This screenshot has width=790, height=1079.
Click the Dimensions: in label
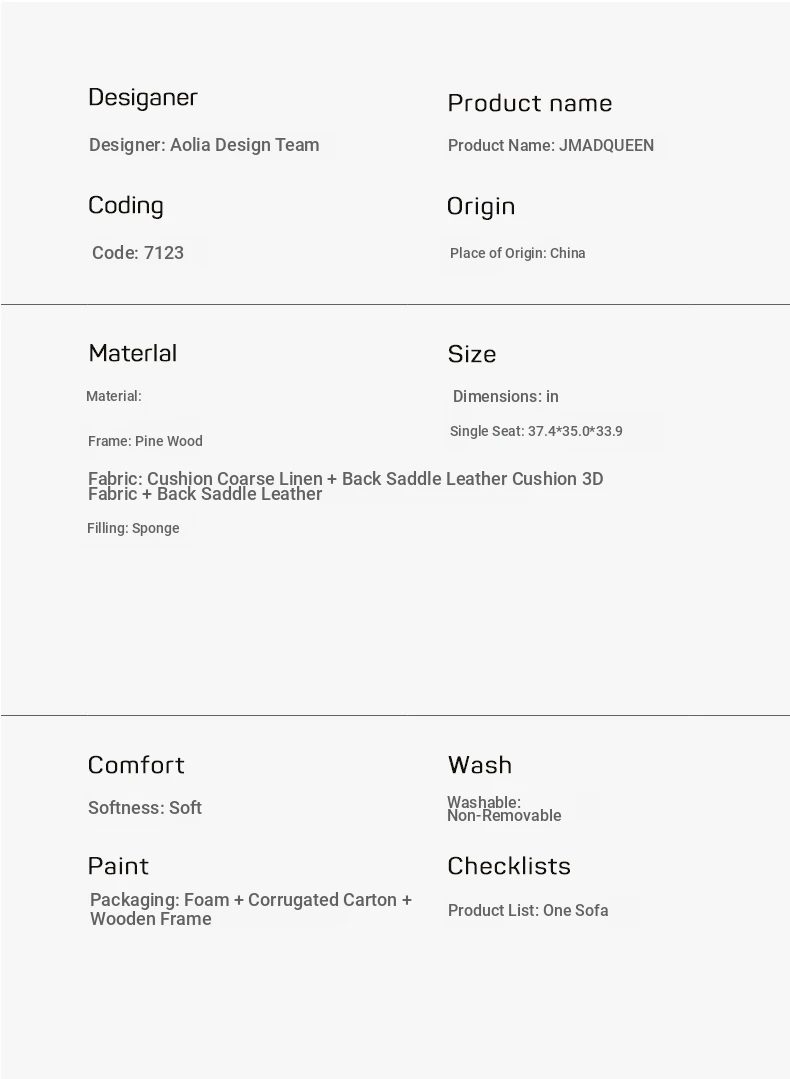pyautogui.click(x=505, y=397)
